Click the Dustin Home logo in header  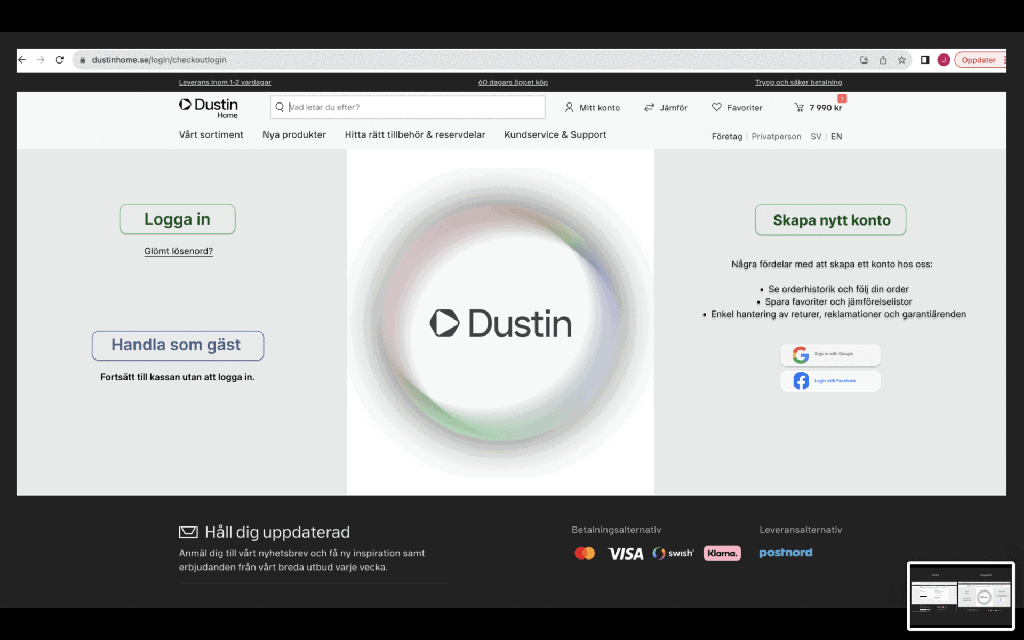[x=208, y=107]
